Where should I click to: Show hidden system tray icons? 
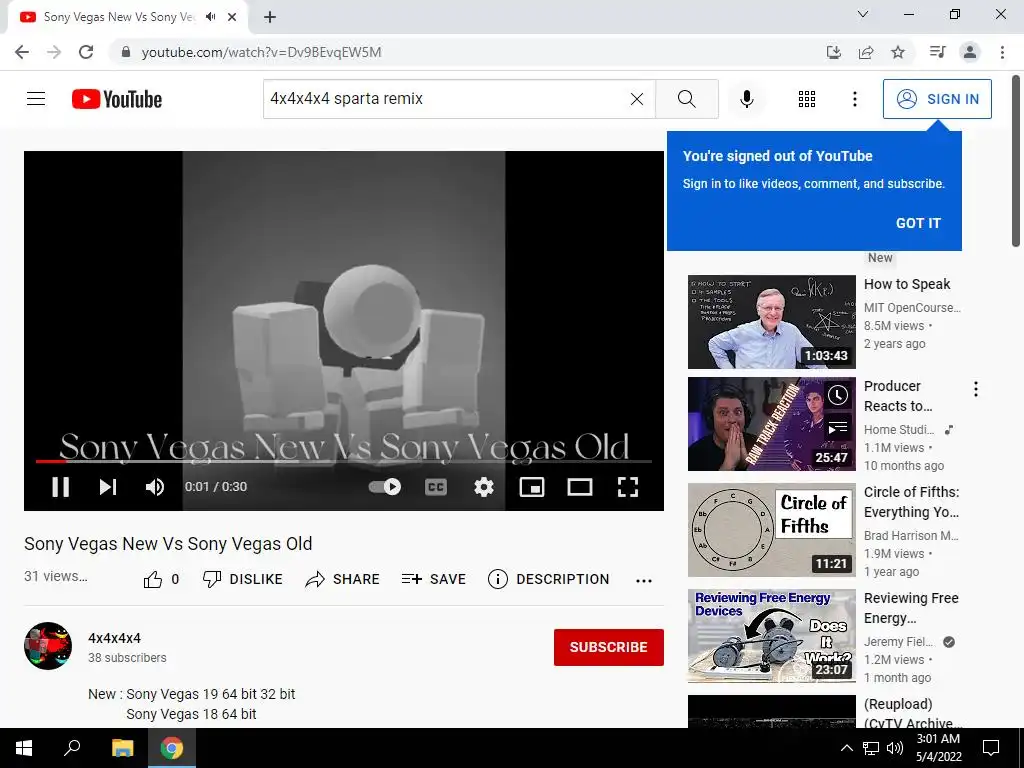coord(846,748)
